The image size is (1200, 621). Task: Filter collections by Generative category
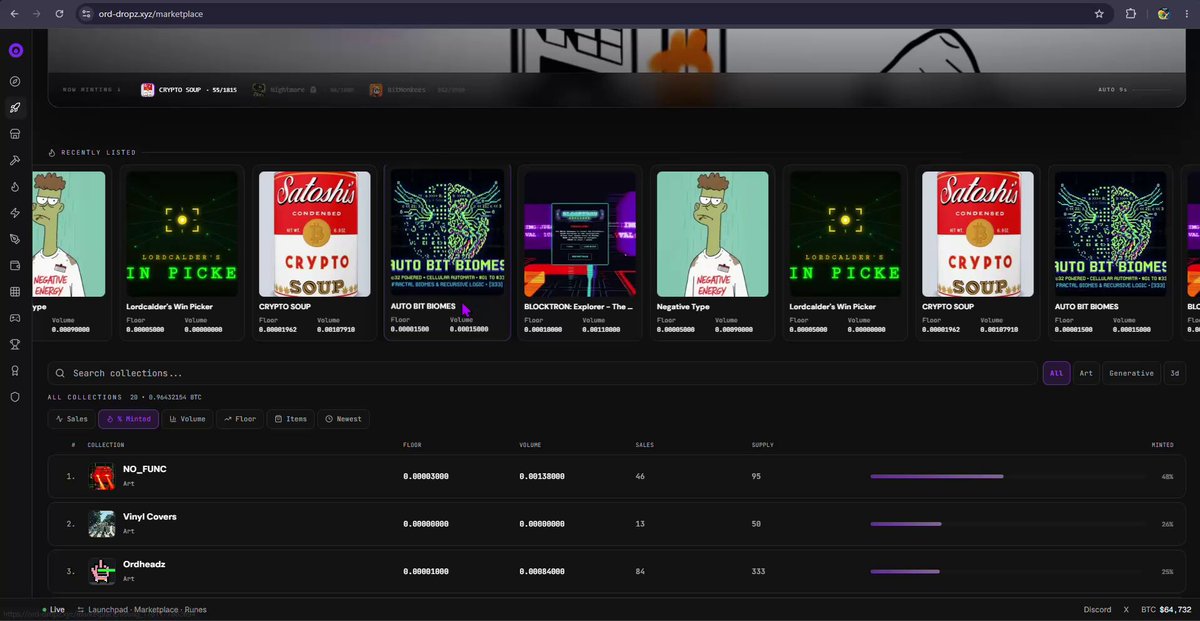point(1131,373)
